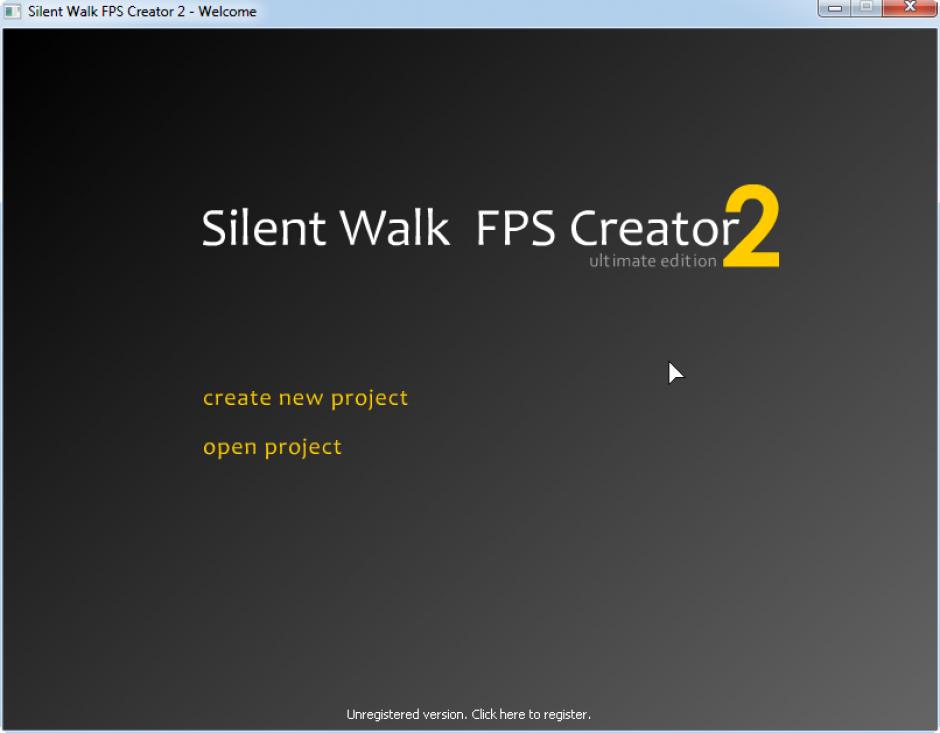940x733 pixels.
Task: Maximize the Welcome window
Action: (866, 8)
